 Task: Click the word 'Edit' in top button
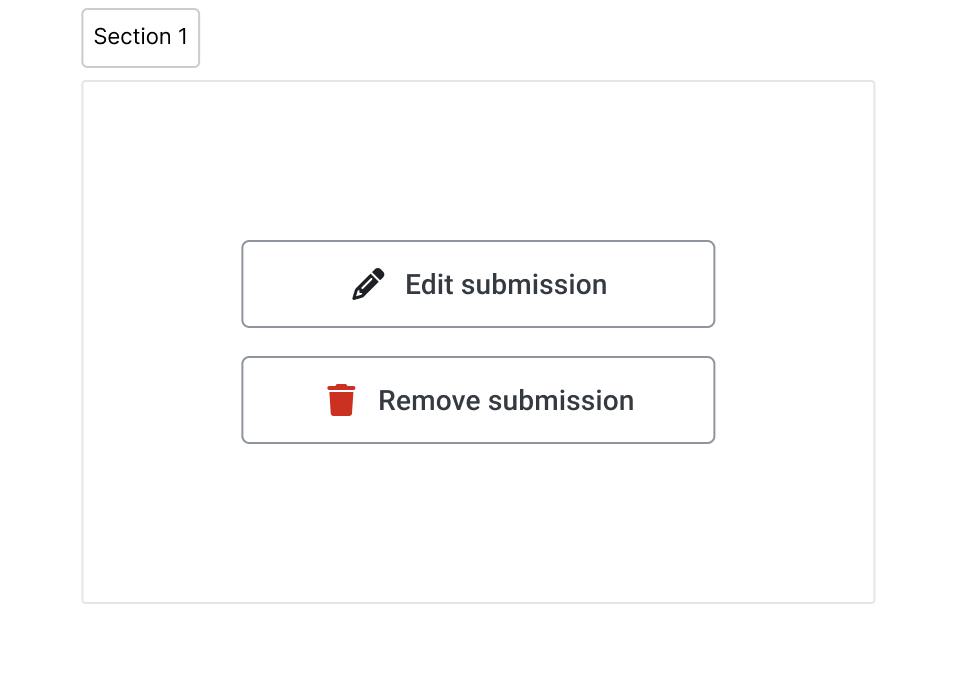(x=429, y=284)
